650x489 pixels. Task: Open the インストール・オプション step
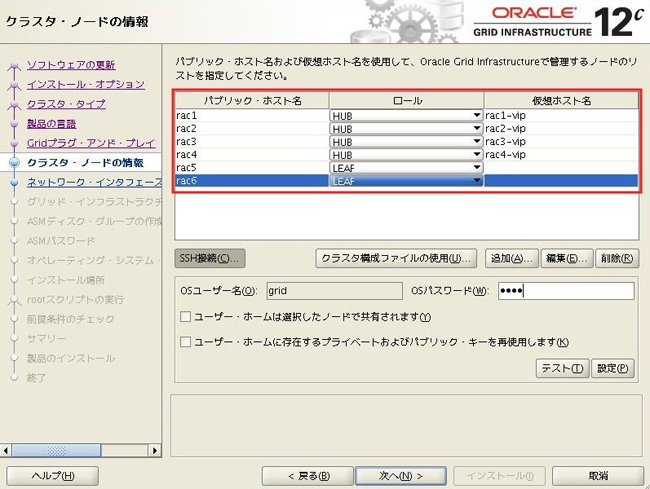click(x=85, y=84)
